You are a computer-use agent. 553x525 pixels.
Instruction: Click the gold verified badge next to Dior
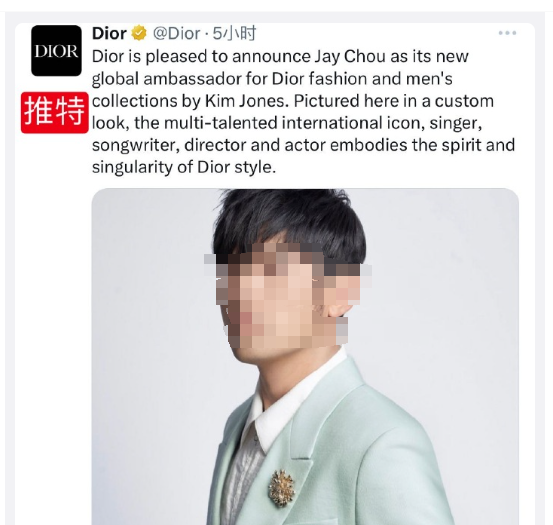pos(139,33)
